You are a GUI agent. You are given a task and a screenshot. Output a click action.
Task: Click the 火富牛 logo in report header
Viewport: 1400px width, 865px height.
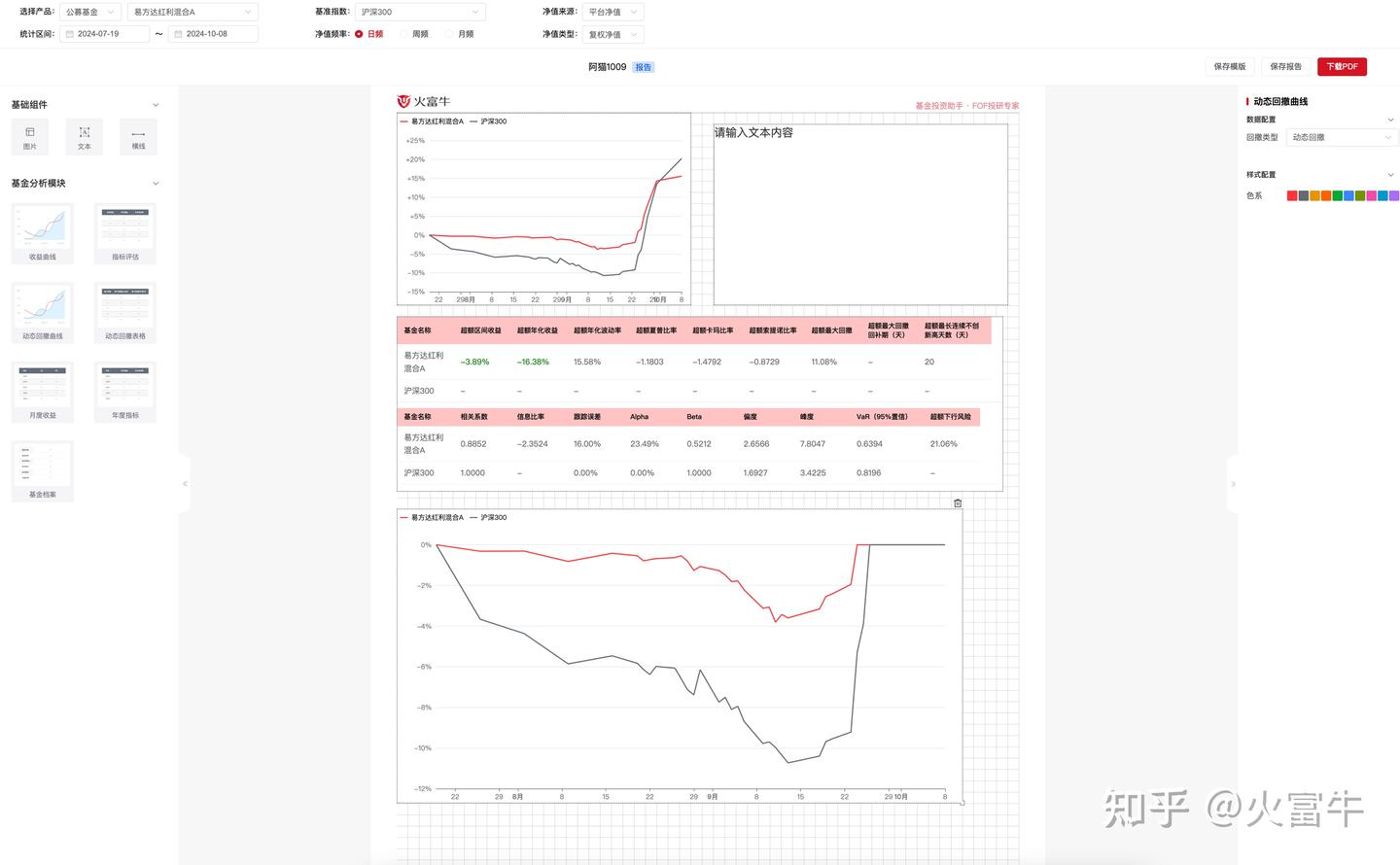click(424, 101)
